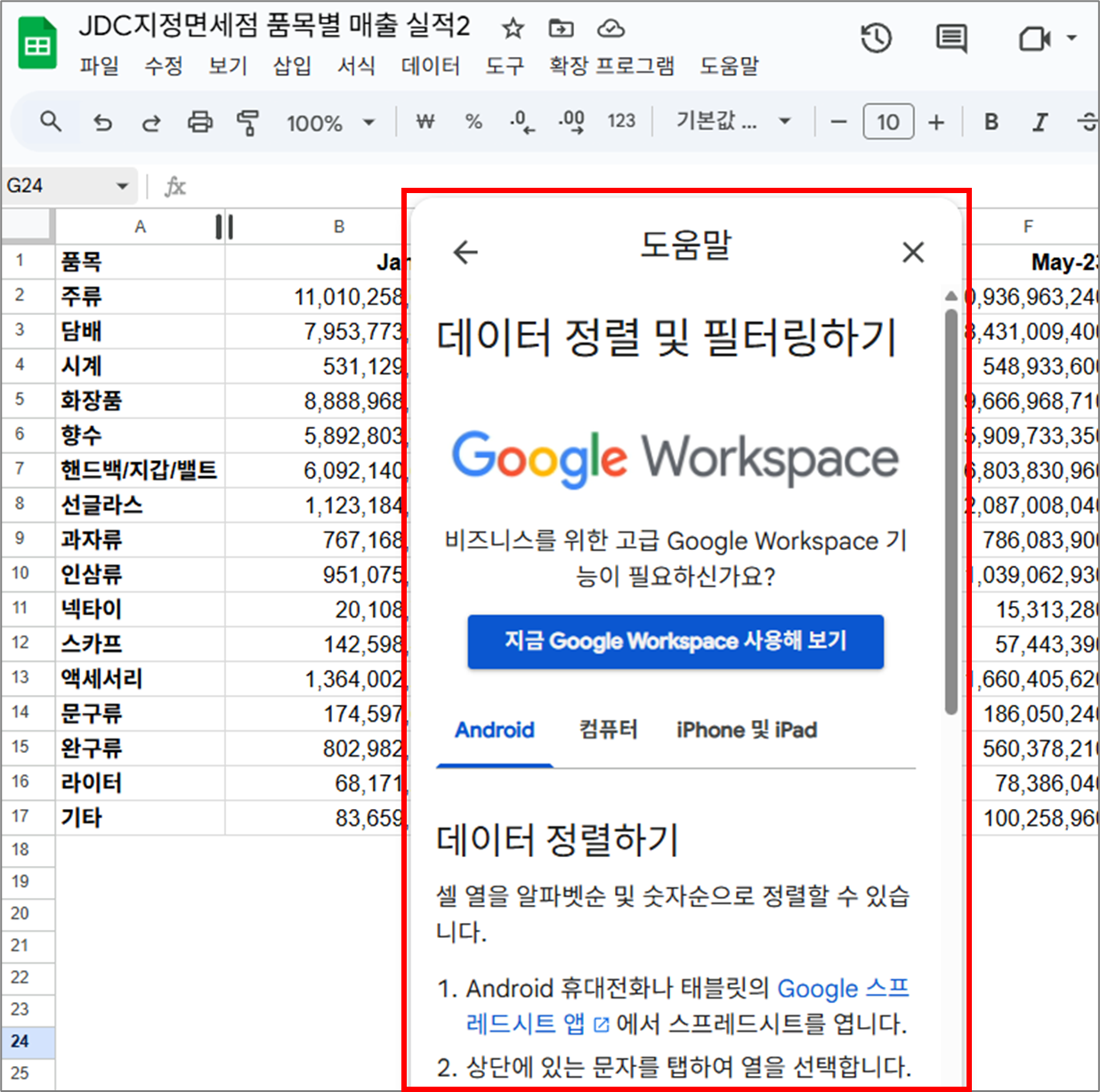Open the comments icon
Screen dimensions: 1100x1092
[951, 38]
